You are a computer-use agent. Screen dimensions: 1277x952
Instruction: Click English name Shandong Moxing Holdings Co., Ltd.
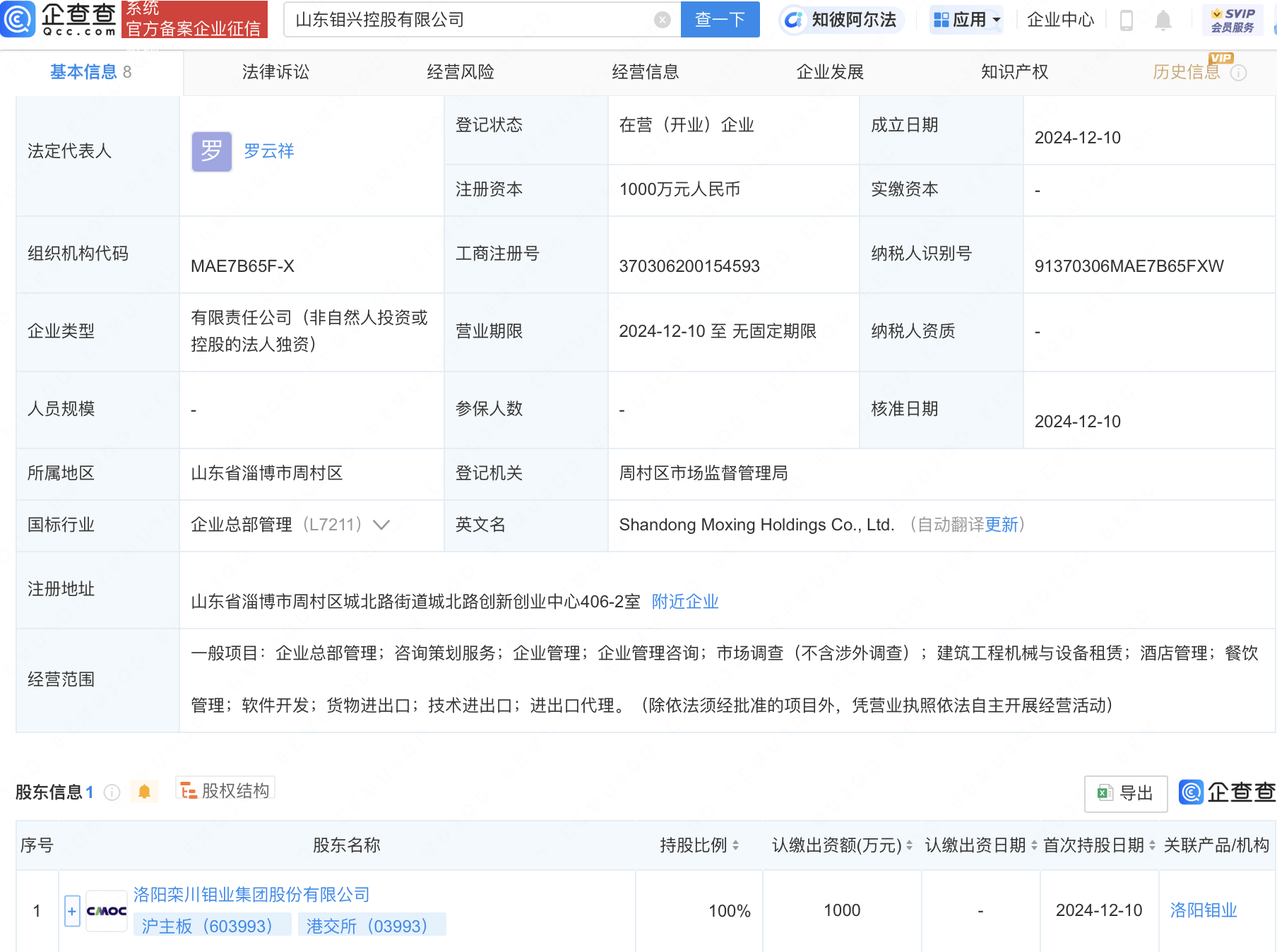click(x=756, y=525)
